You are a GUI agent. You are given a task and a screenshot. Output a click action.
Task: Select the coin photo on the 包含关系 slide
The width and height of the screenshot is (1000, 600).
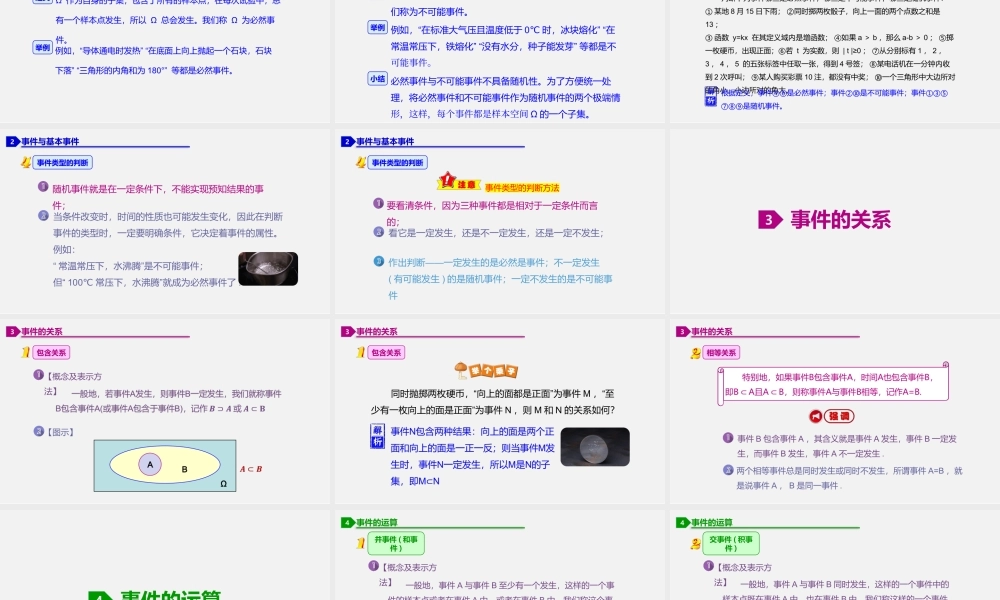coord(594,448)
